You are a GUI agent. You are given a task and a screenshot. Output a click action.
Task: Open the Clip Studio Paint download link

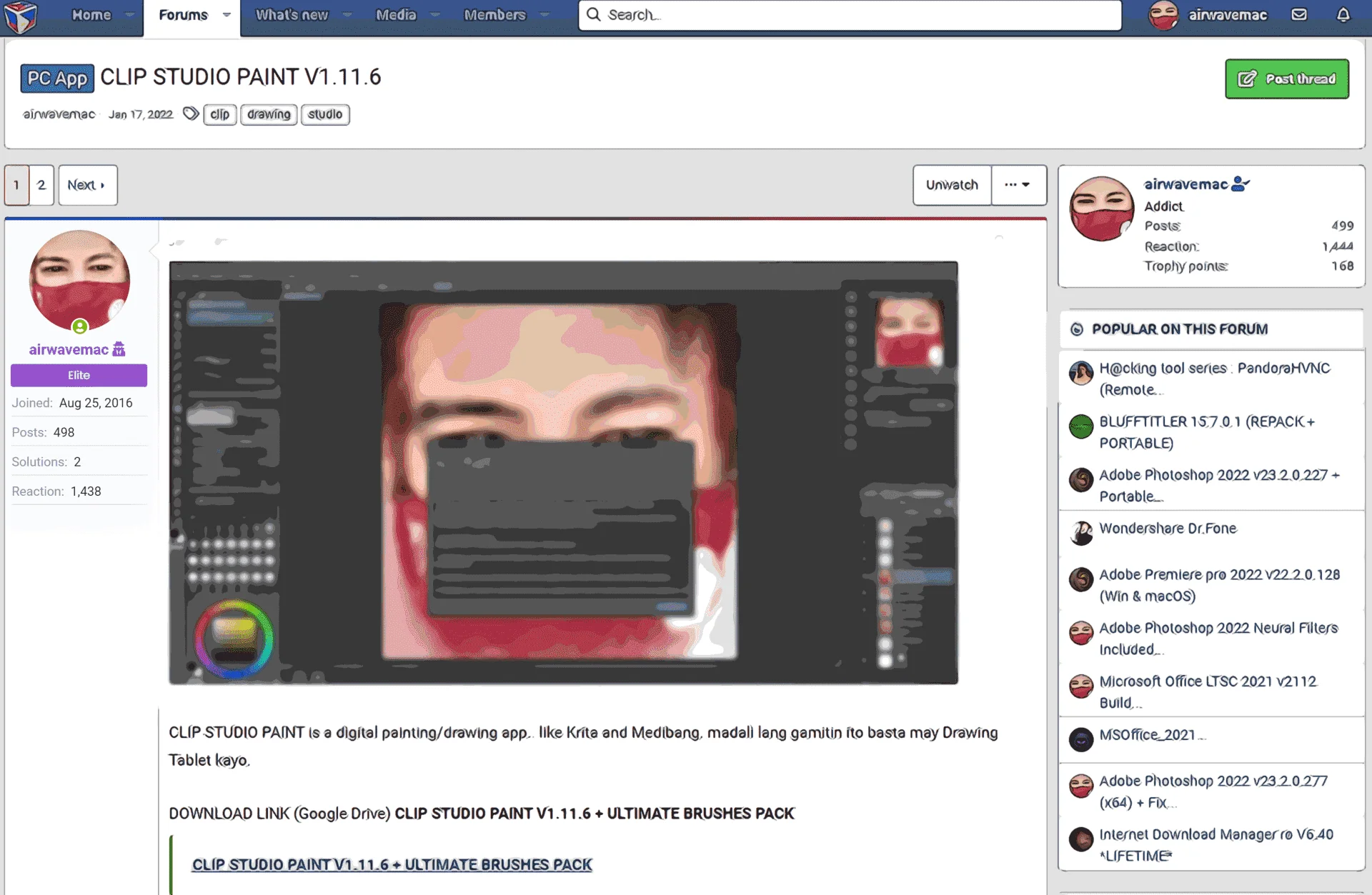click(x=392, y=864)
